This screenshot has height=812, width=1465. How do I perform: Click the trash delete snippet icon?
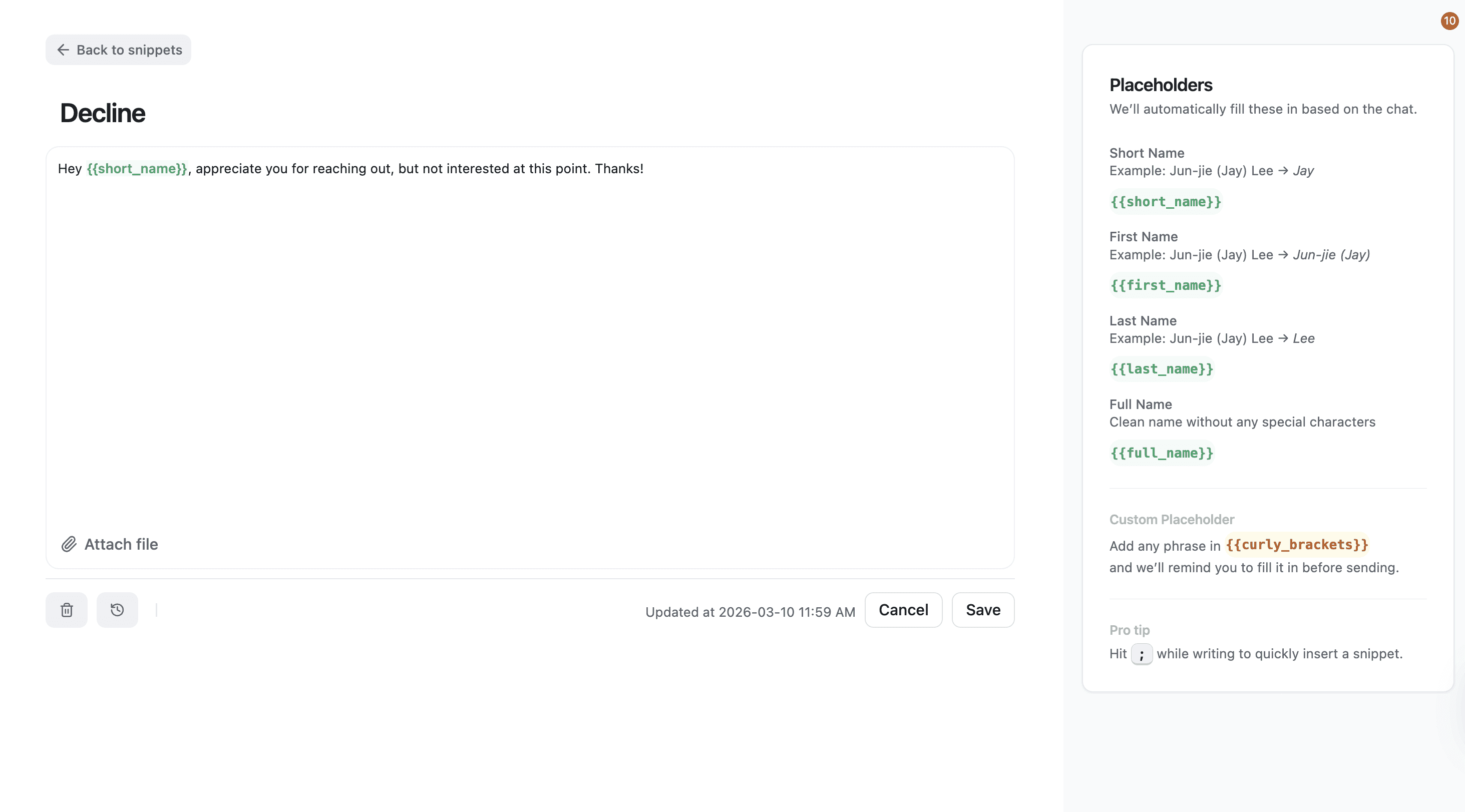[x=67, y=610]
